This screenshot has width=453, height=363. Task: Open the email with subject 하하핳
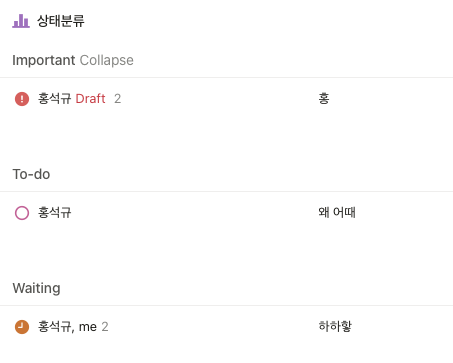[335, 326]
